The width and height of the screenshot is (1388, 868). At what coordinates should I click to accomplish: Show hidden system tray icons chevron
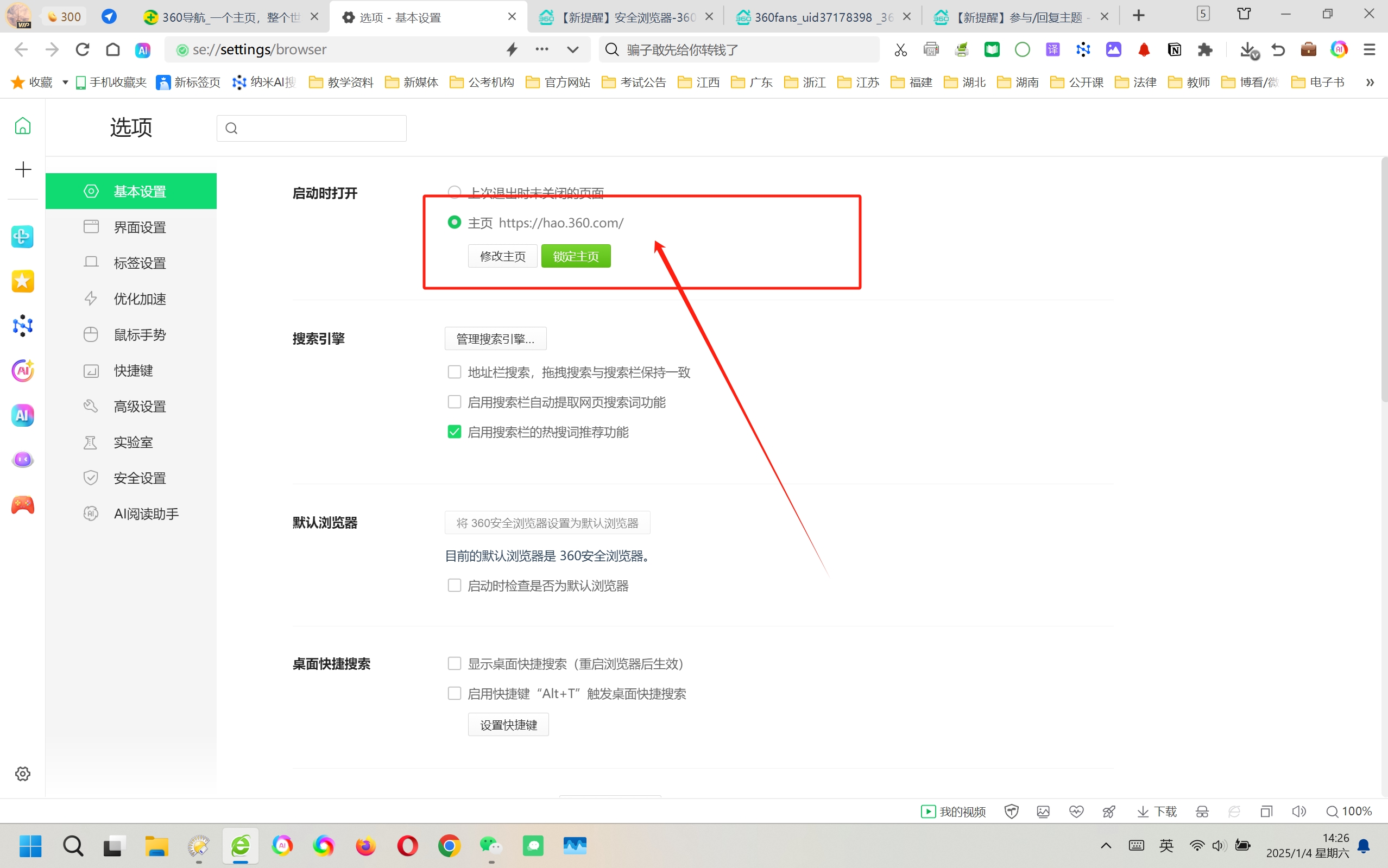[1106, 846]
